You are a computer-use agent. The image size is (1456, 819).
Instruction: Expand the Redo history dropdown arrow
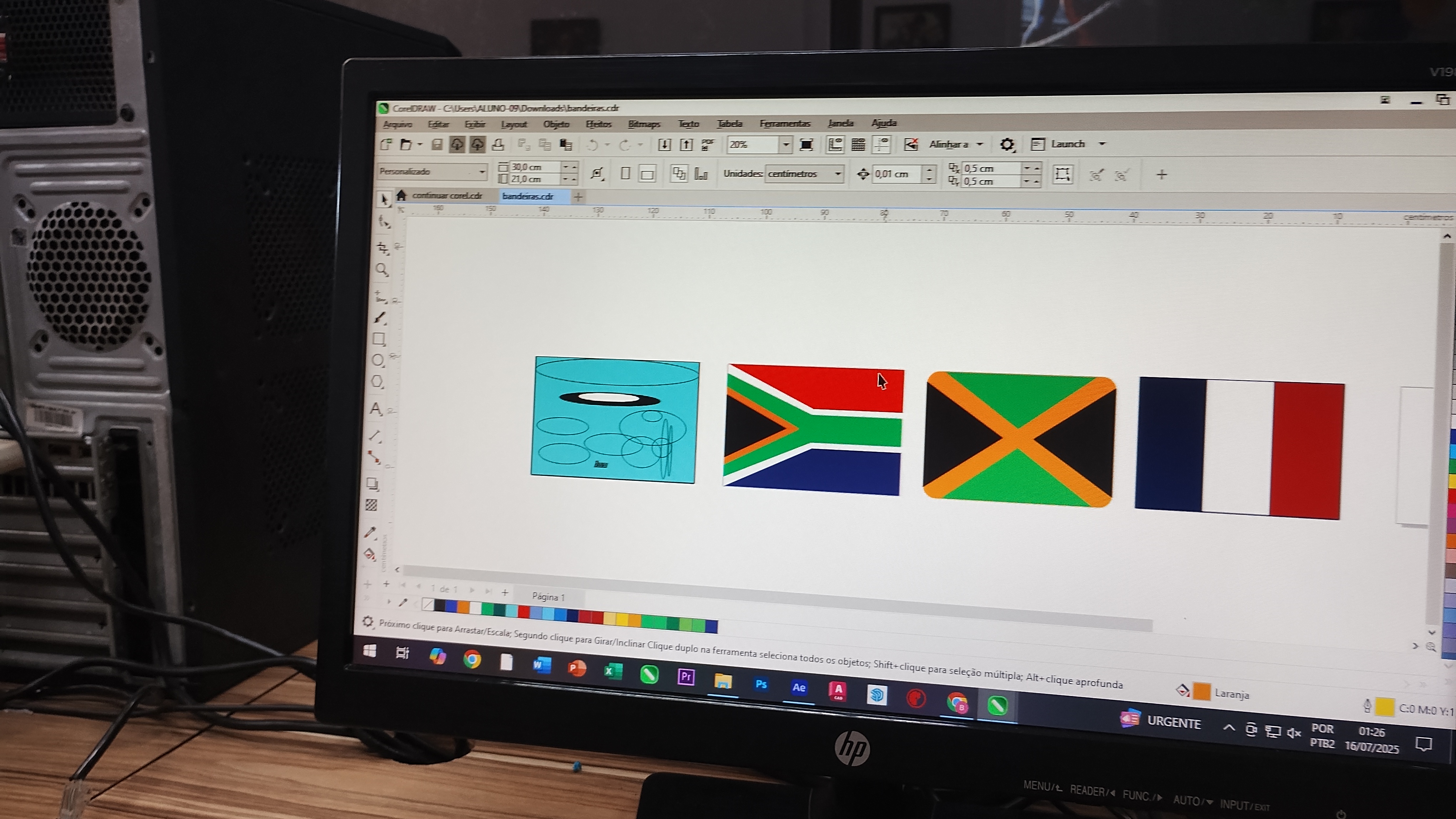tap(641, 145)
